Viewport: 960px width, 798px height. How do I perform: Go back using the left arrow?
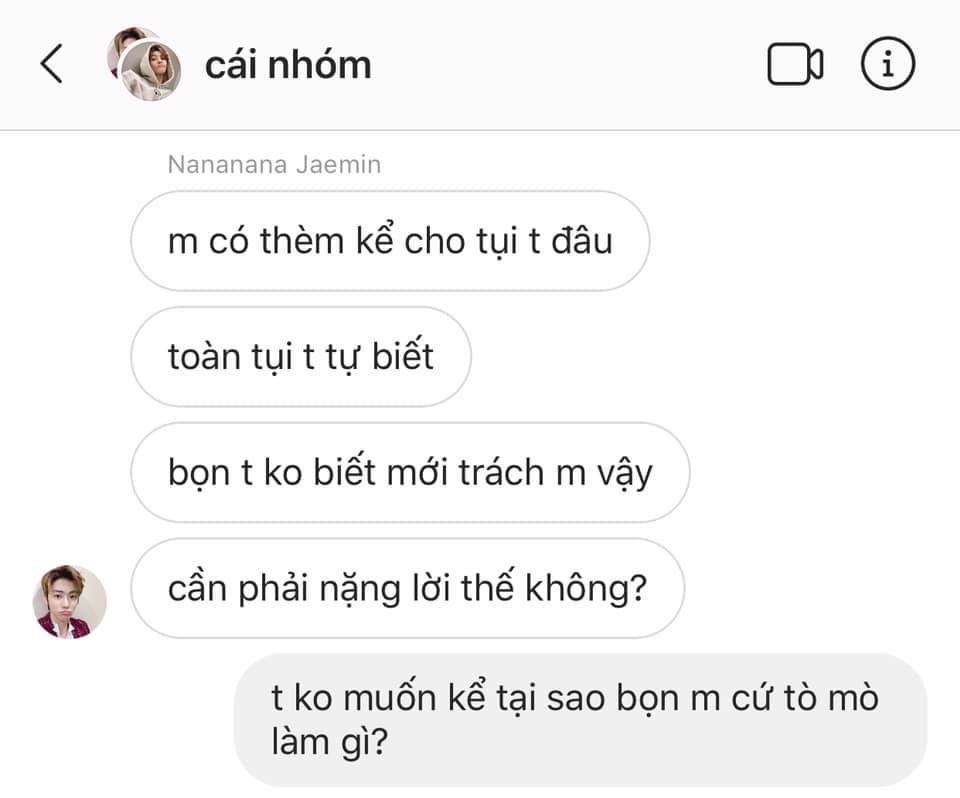point(51,64)
